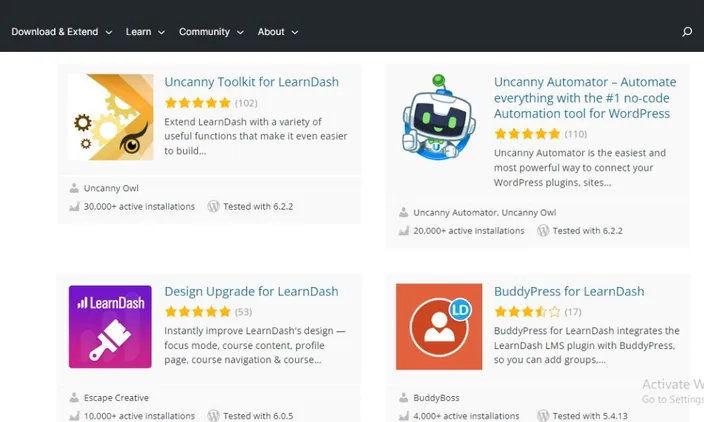Click chart icon beside 10,000+ active installations
The image size is (704, 422).
tap(74, 416)
